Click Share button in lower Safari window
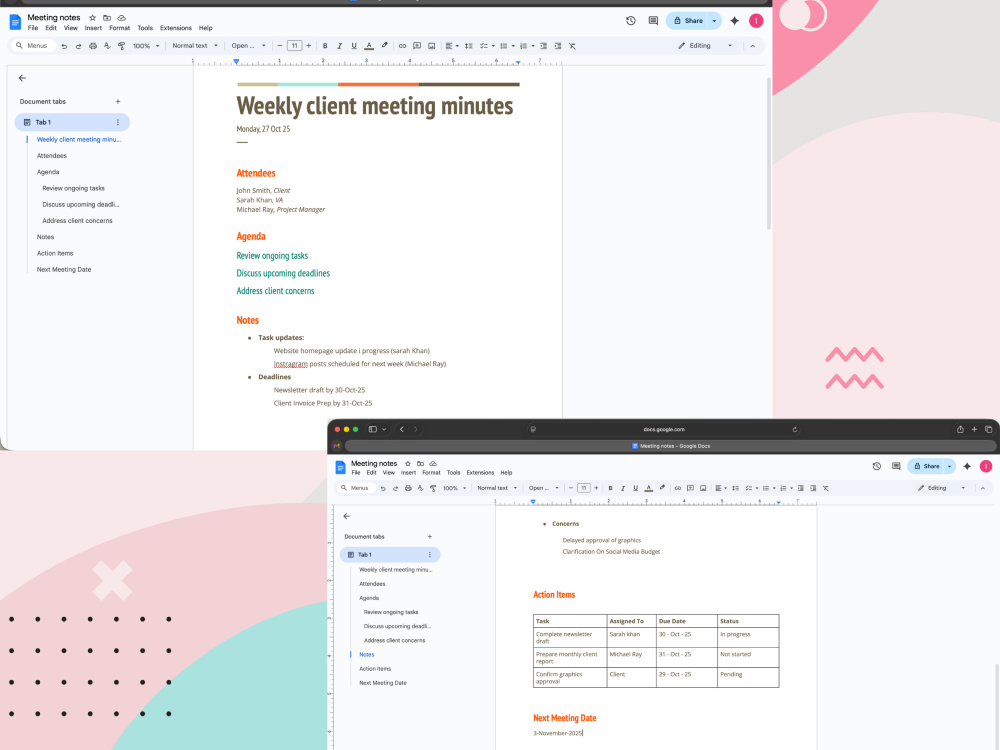The image size is (1000, 750). pyautogui.click(x=926, y=466)
